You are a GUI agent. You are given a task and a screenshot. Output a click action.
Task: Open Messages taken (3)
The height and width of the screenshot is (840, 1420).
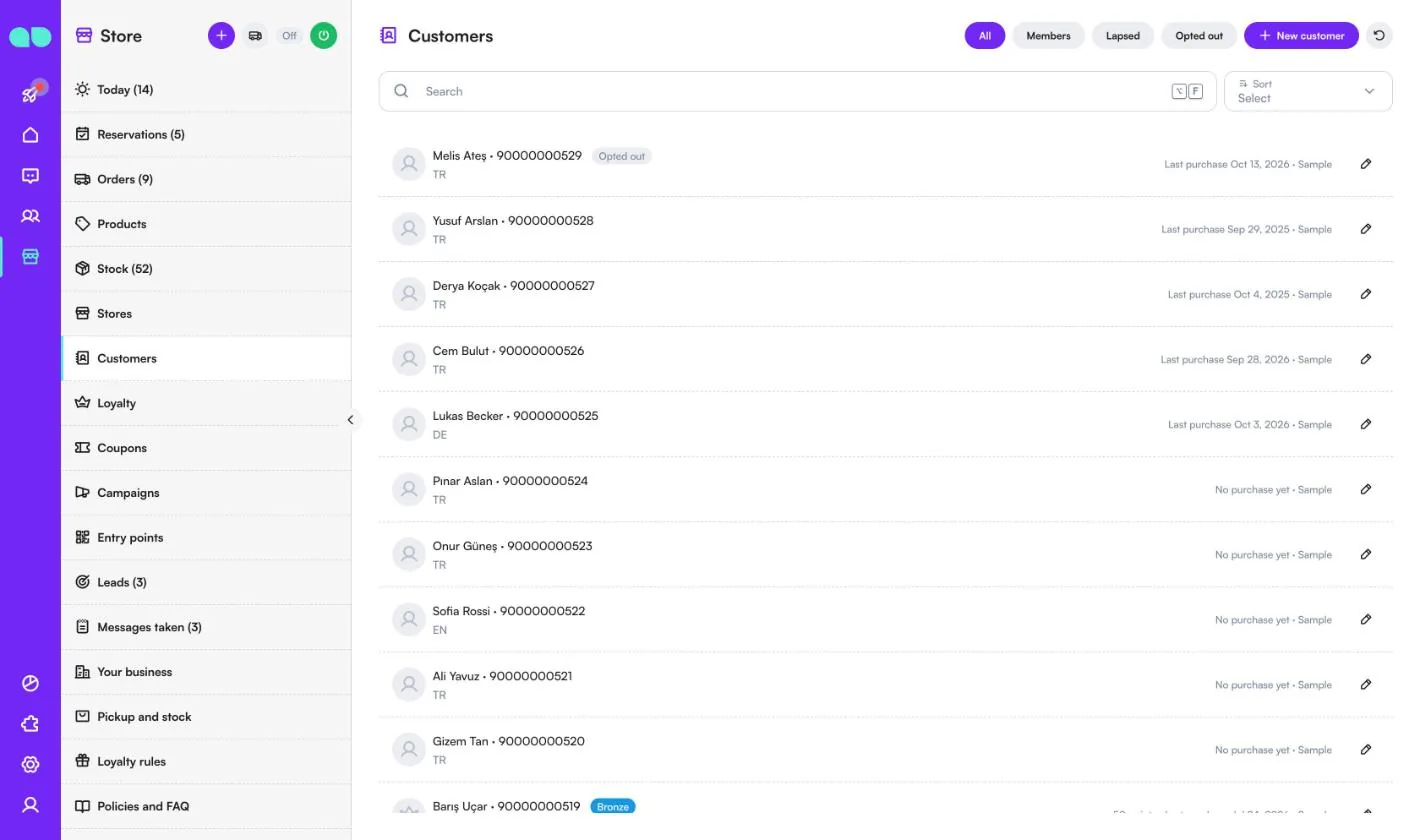[206, 627]
